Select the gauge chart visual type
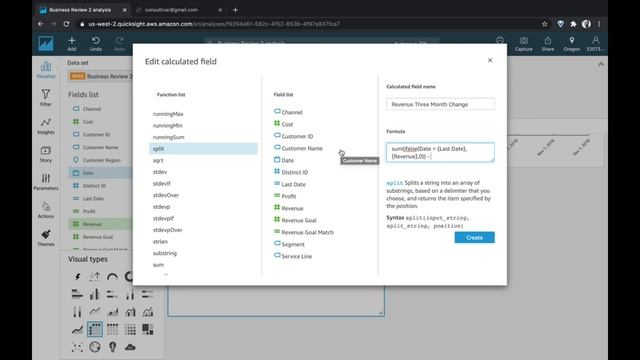The width and height of the screenshot is (640, 360). click(112, 277)
